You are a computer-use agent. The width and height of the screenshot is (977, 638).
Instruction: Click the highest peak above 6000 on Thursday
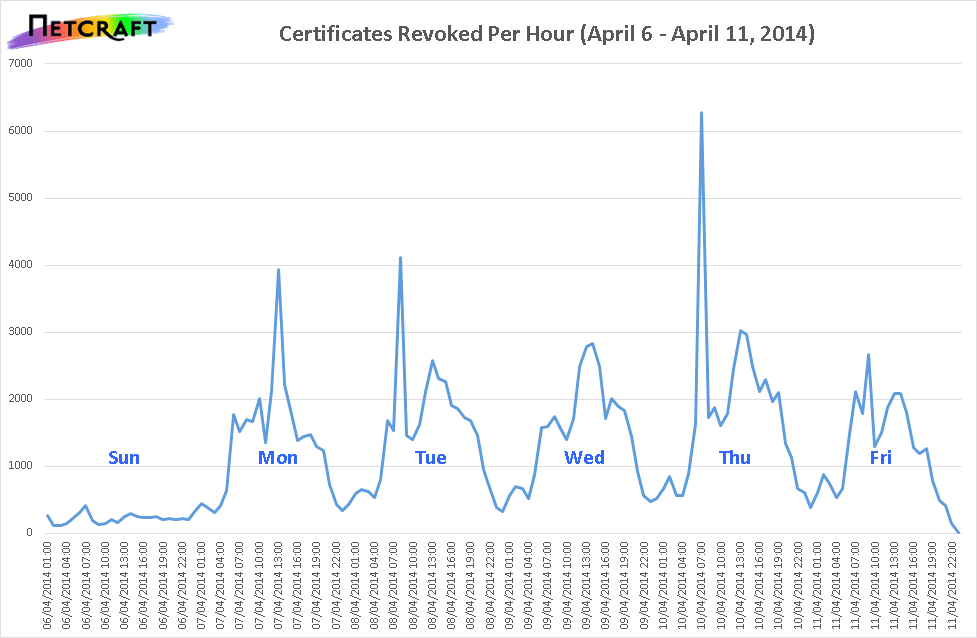tap(701, 113)
